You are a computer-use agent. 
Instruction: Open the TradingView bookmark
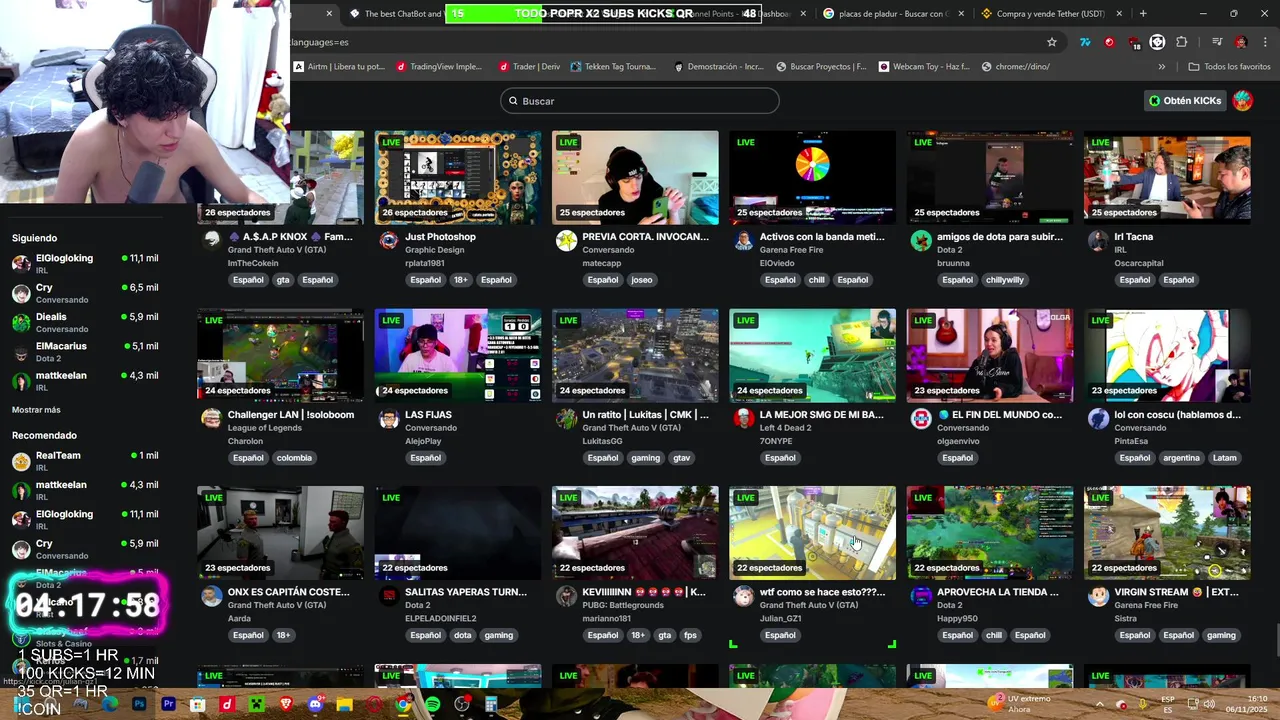tap(439, 67)
